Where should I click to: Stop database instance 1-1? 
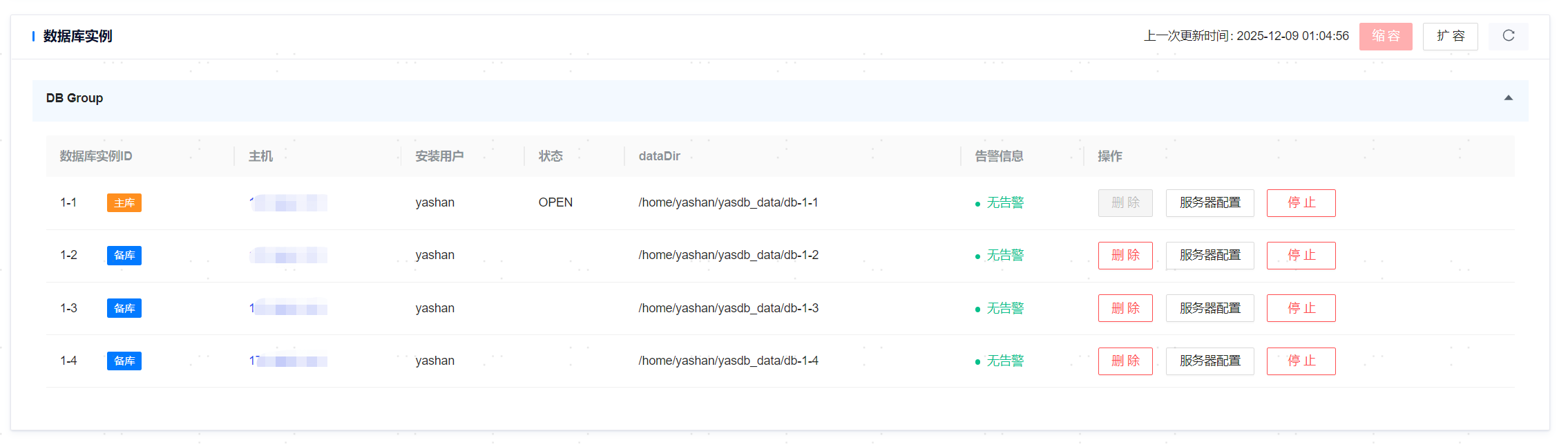pyautogui.click(x=1301, y=203)
